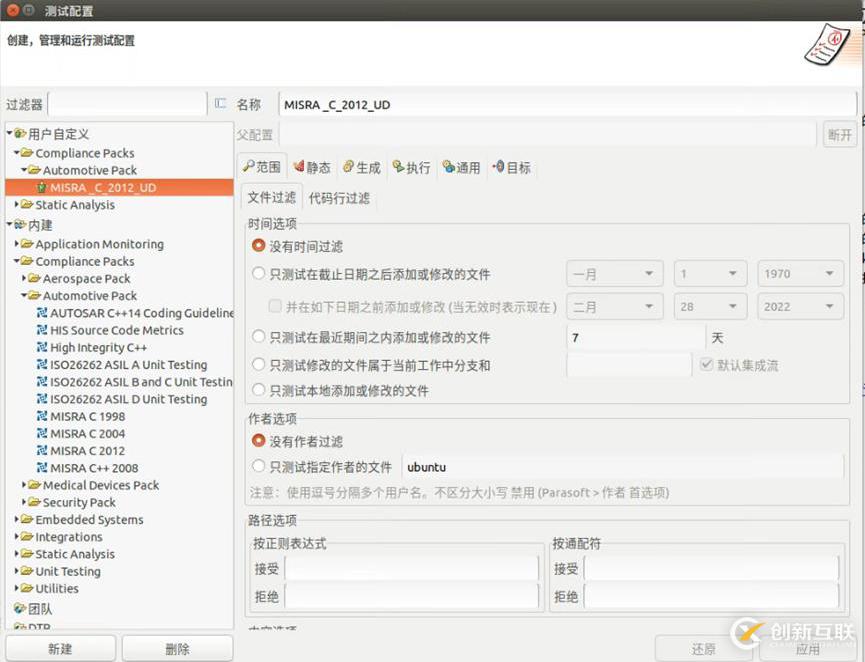Image resolution: width=865 pixels, height=662 pixels.
Task: Open the 代码行过滤 sub-tab
Action: tap(339, 198)
